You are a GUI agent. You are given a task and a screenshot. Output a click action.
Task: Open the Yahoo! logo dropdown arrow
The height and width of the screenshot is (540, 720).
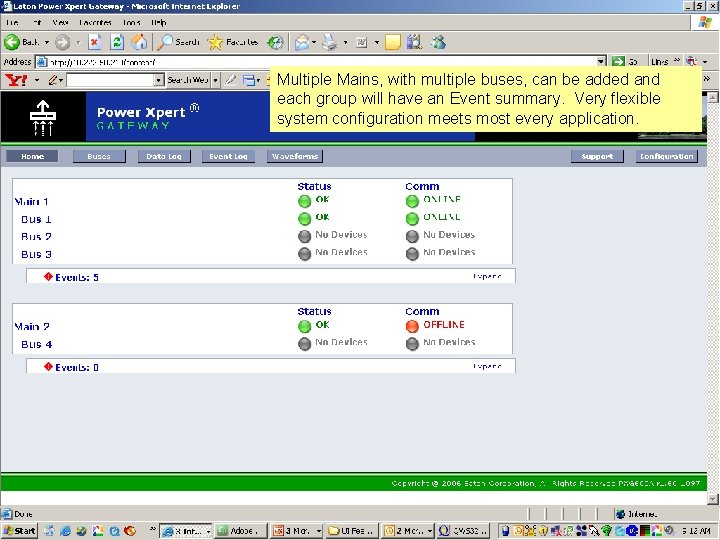point(37,80)
